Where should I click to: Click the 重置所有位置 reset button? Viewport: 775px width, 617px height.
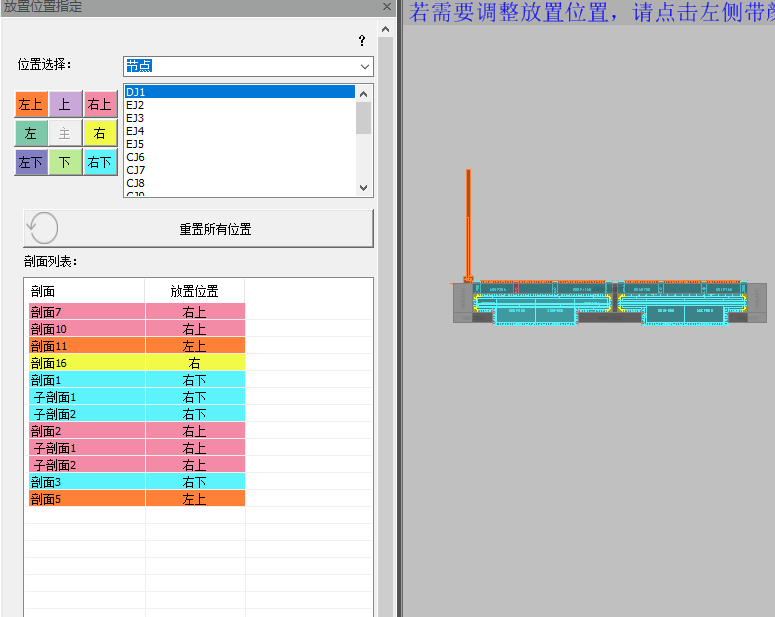coord(198,228)
